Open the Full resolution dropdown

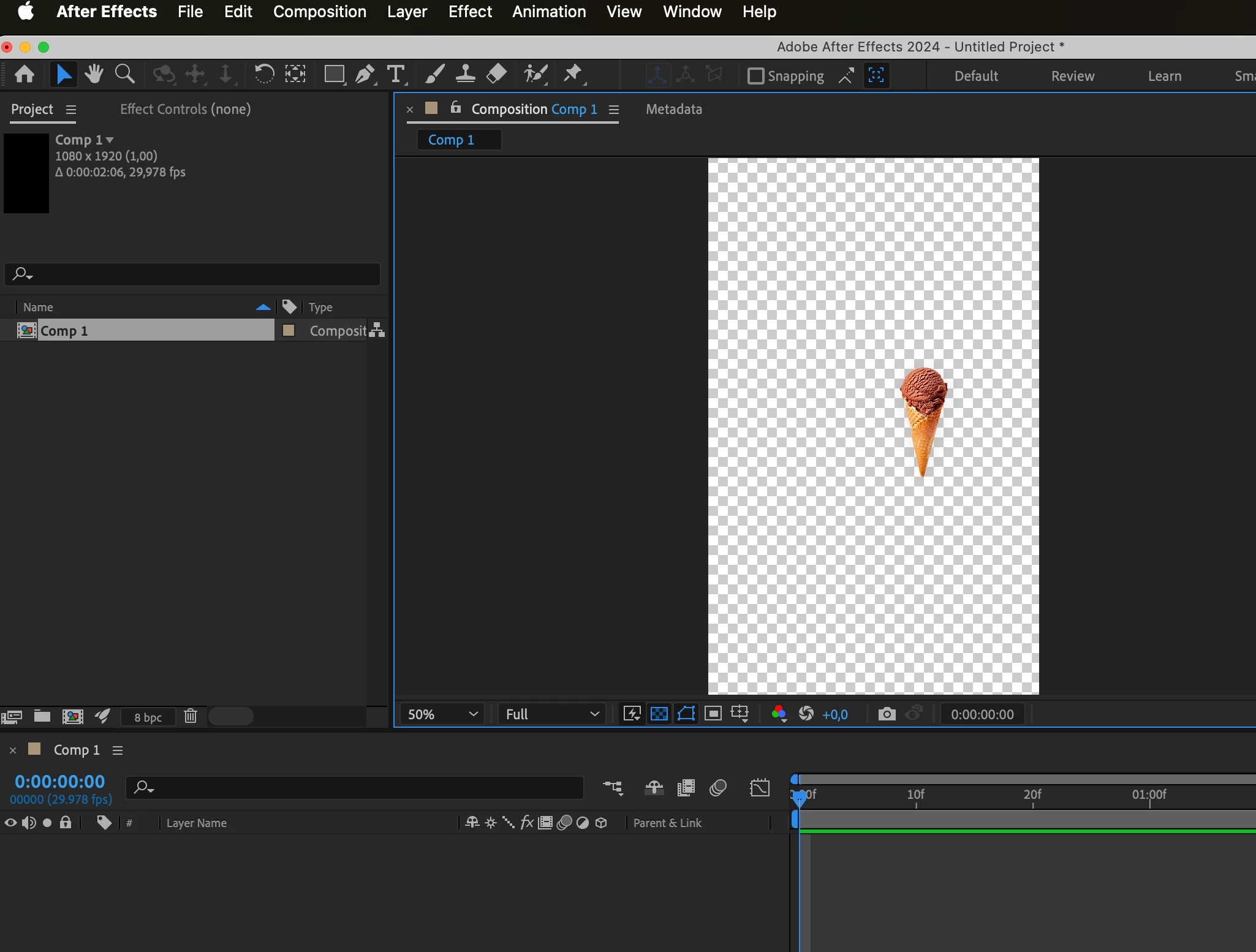click(x=551, y=714)
